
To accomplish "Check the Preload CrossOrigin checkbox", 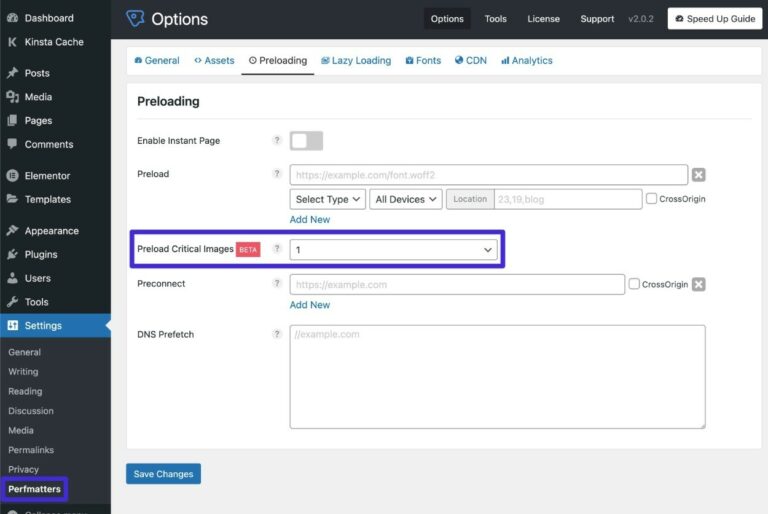I will [652, 199].
